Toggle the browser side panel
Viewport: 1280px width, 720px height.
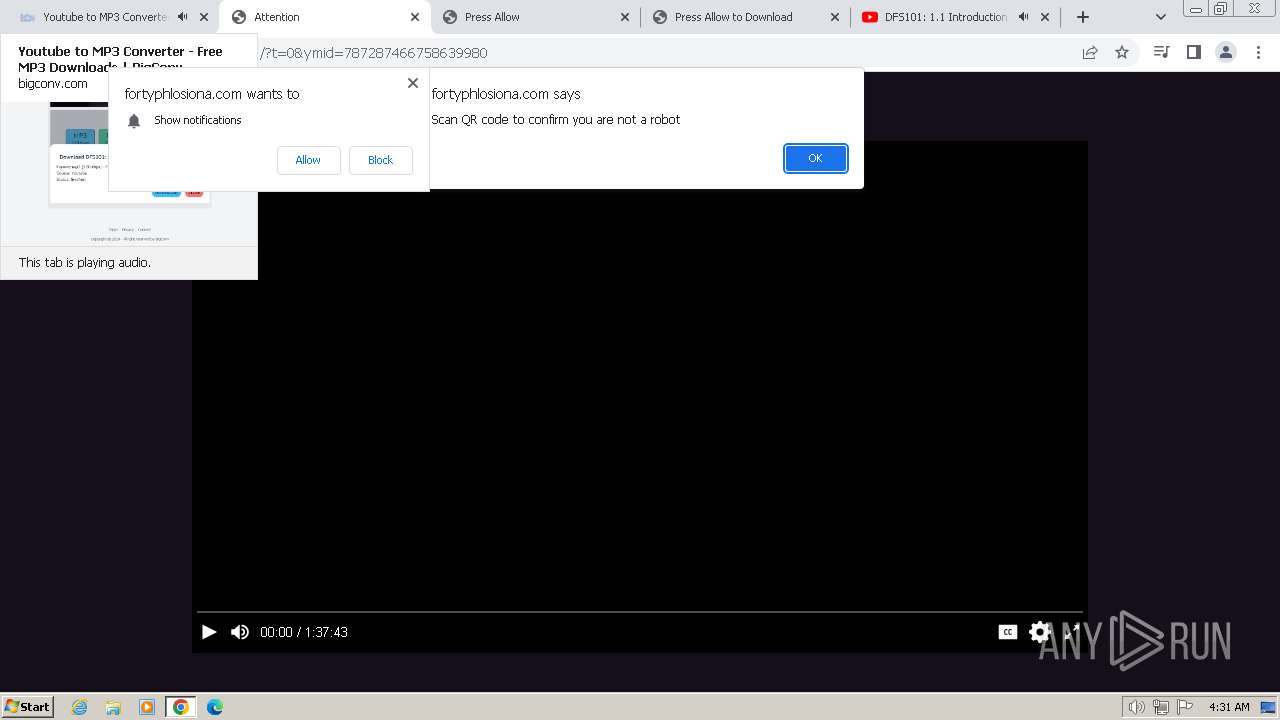tap(1193, 52)
